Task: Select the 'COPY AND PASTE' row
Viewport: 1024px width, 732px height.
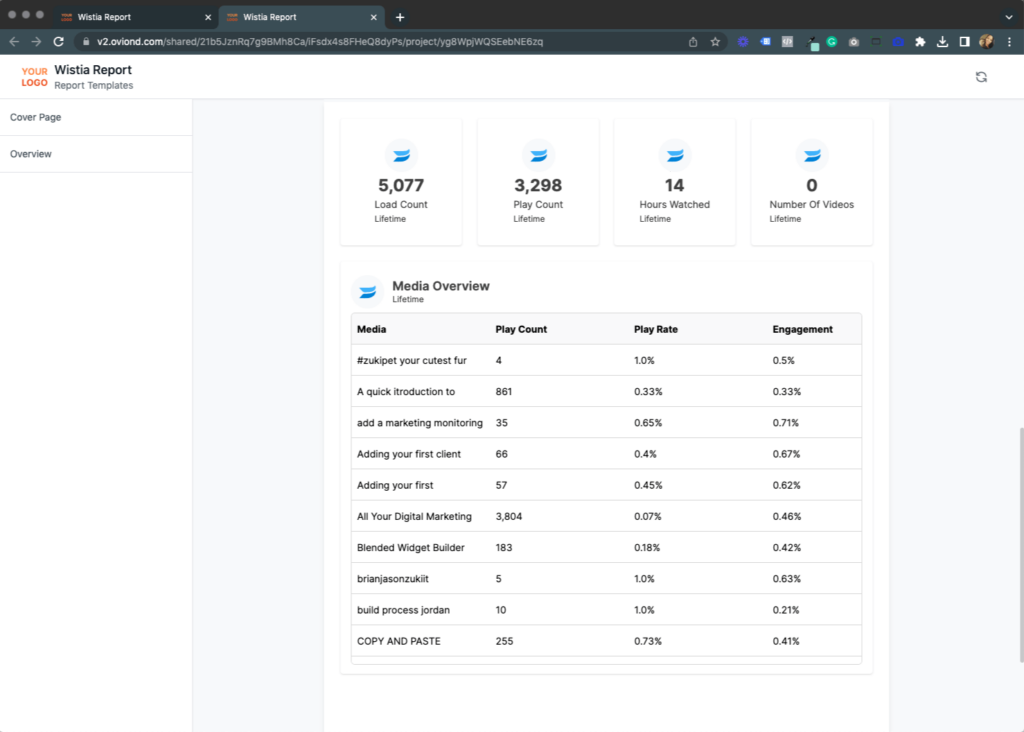Action: 606,641
